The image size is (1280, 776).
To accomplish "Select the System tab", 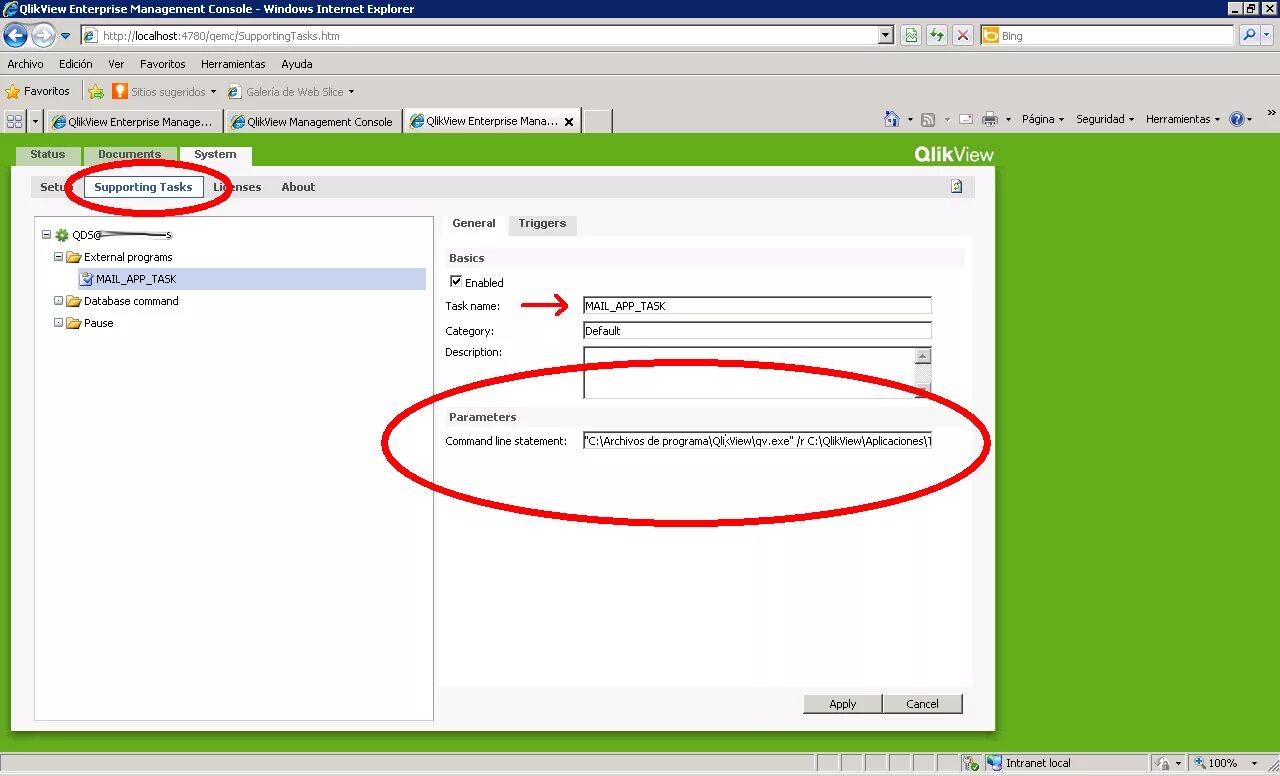I will point(215,155).
